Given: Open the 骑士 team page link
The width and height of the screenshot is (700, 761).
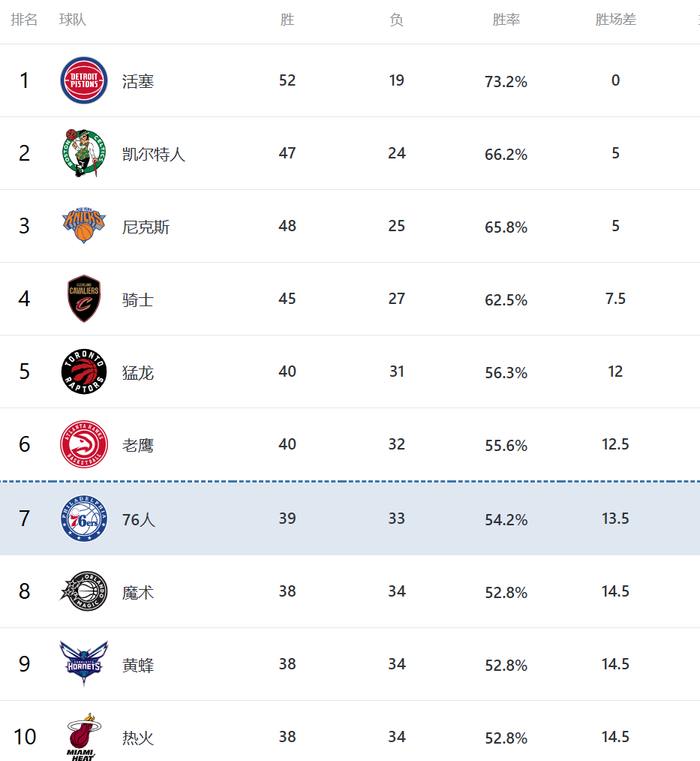Looking at the screenshot, I should tap(138, 300).
